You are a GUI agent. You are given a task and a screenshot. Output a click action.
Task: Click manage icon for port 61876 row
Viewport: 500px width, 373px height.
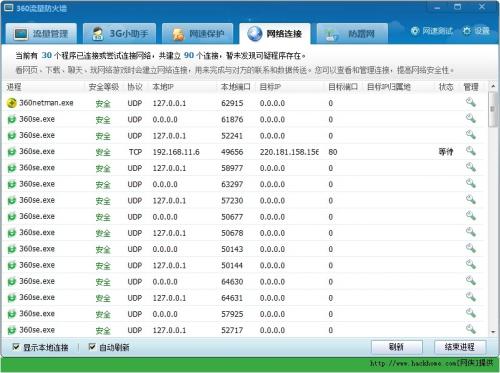tap(471, 118)
